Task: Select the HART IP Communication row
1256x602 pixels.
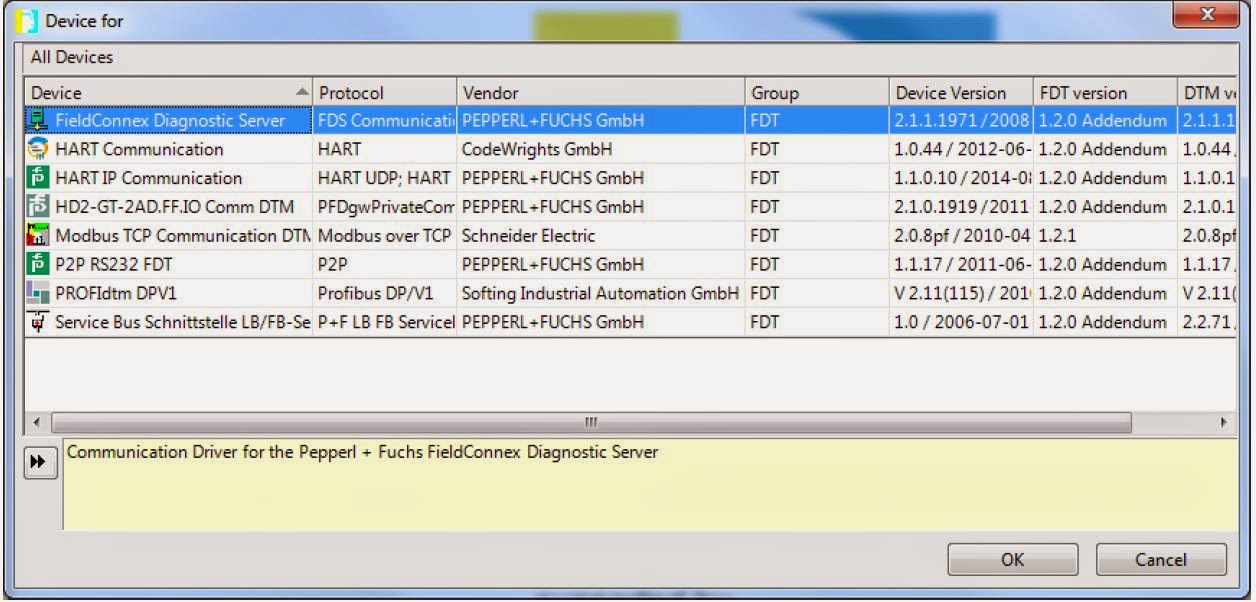Action: pos(629,179)
